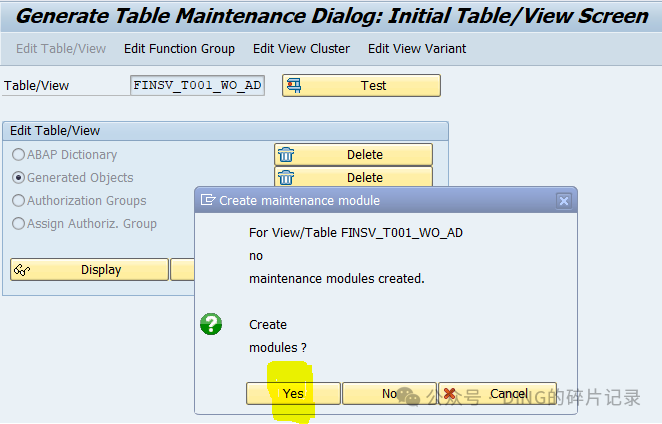This screenshot has height=424, width=662.
Task: Click glasses icon on Display button
Action: 22,269
